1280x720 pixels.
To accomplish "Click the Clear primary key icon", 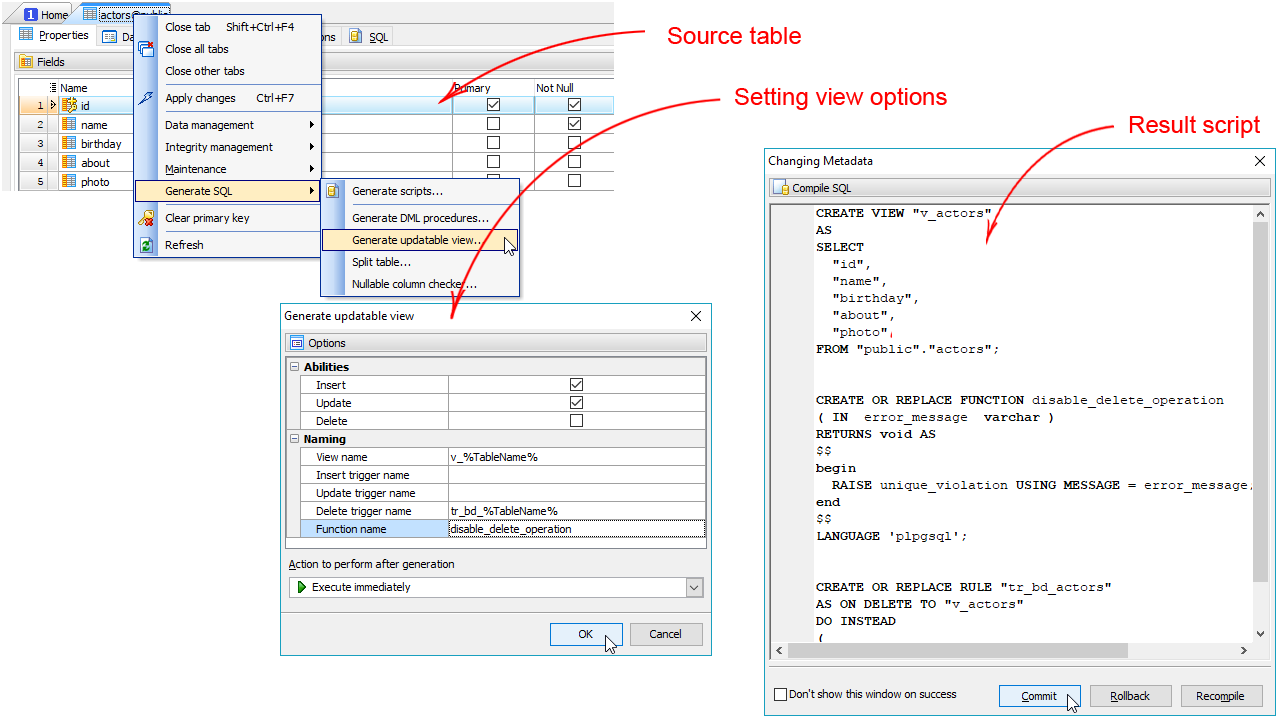I will (147, 218).
